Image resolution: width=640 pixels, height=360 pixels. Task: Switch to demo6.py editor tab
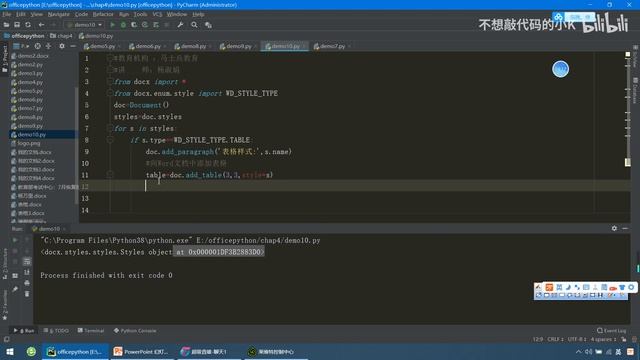147,46
